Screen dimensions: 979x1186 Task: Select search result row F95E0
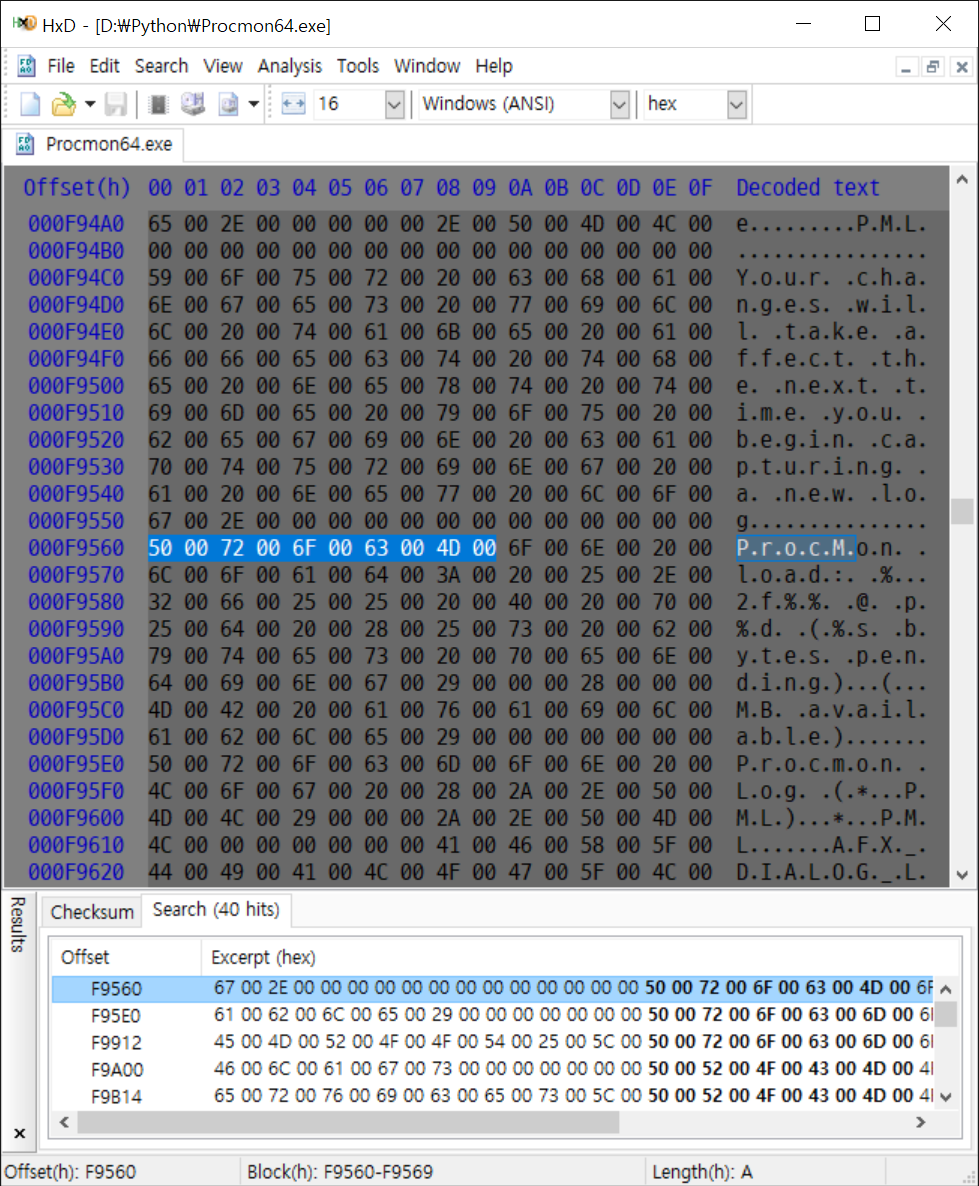(493, 1015)
